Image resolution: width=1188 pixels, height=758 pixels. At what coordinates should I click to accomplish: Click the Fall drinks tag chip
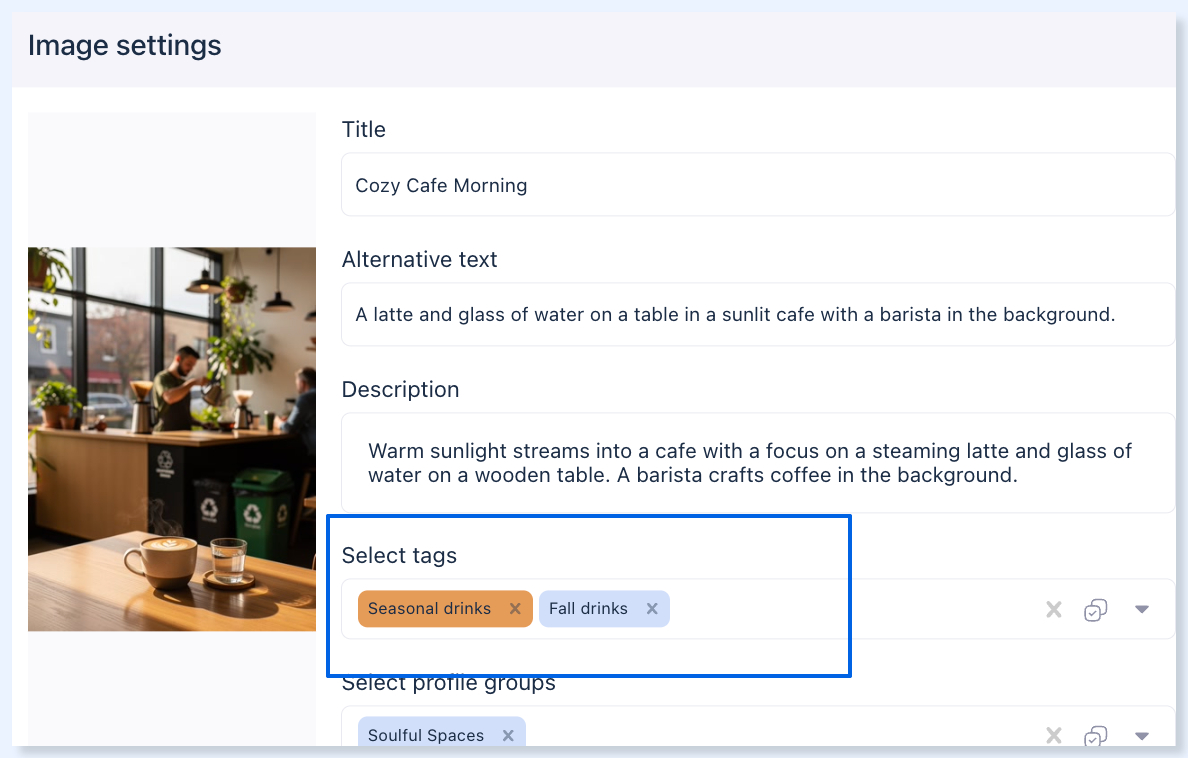(588, 609)
